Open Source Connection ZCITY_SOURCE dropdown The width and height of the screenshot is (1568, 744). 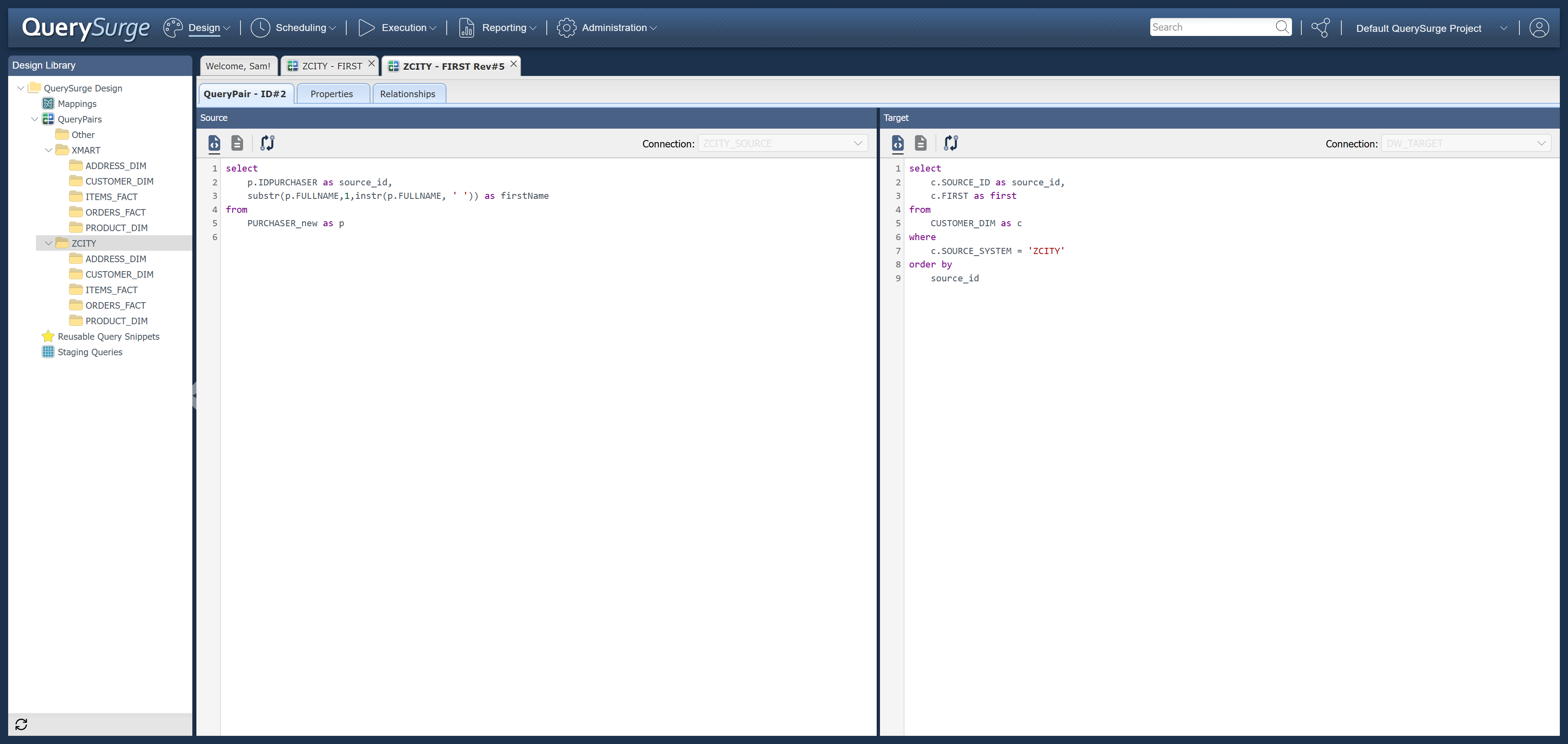pos(783,143)
